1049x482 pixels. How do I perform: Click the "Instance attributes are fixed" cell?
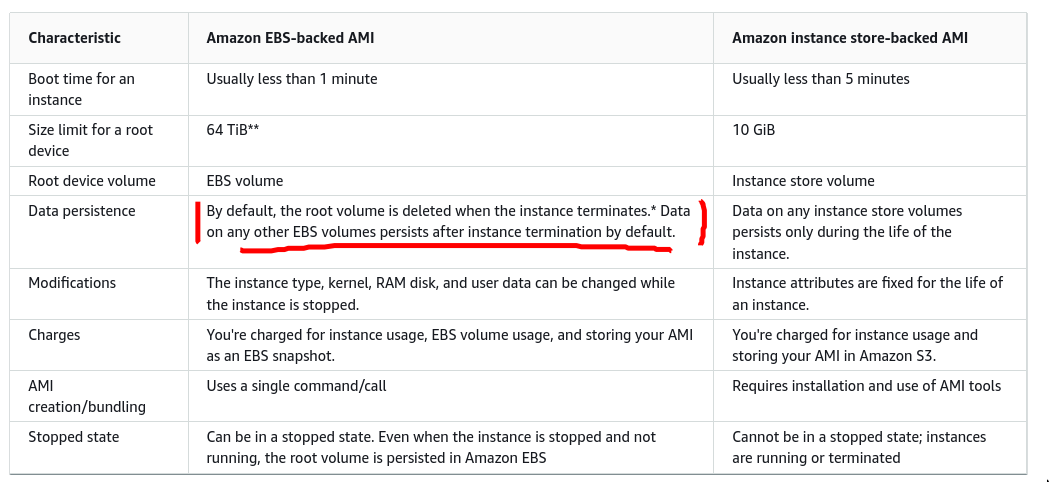[867, 293]
